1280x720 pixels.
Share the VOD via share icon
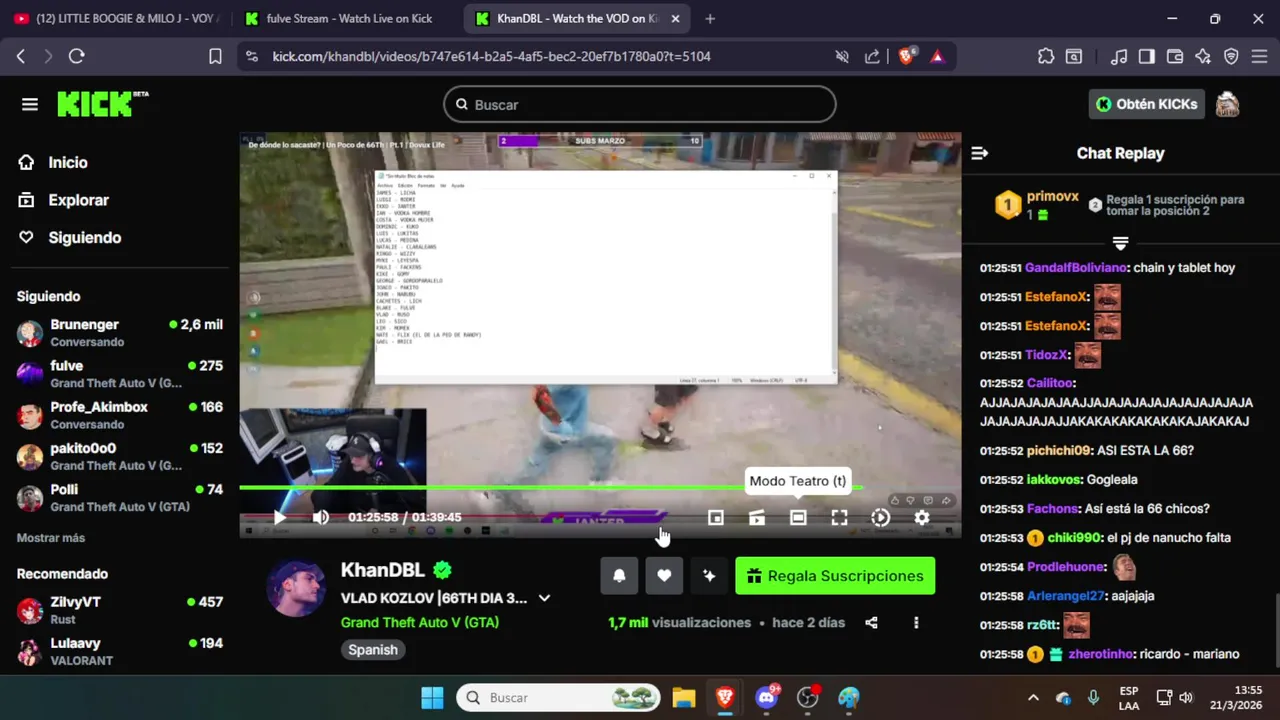tap(871, 622)
